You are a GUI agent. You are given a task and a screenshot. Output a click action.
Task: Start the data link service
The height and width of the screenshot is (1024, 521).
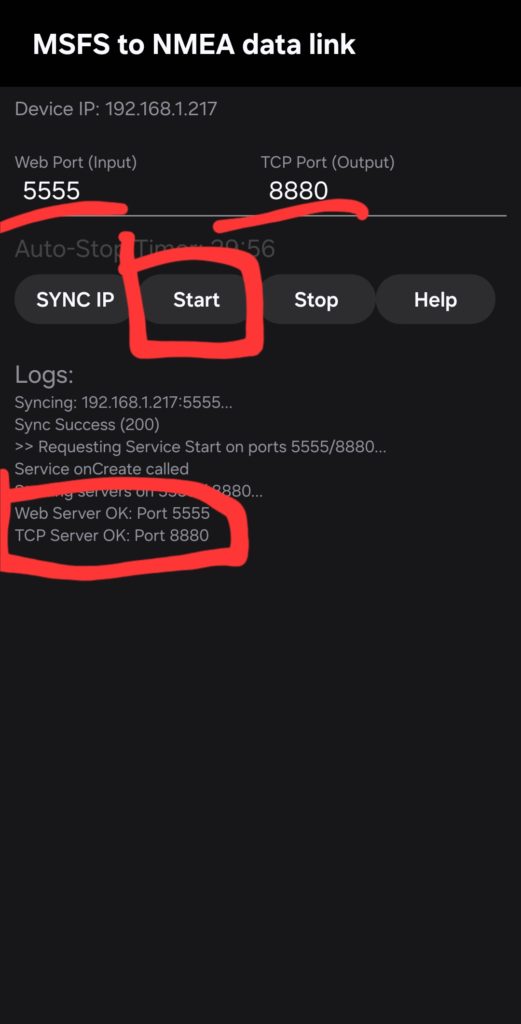(x=196, y=300)
